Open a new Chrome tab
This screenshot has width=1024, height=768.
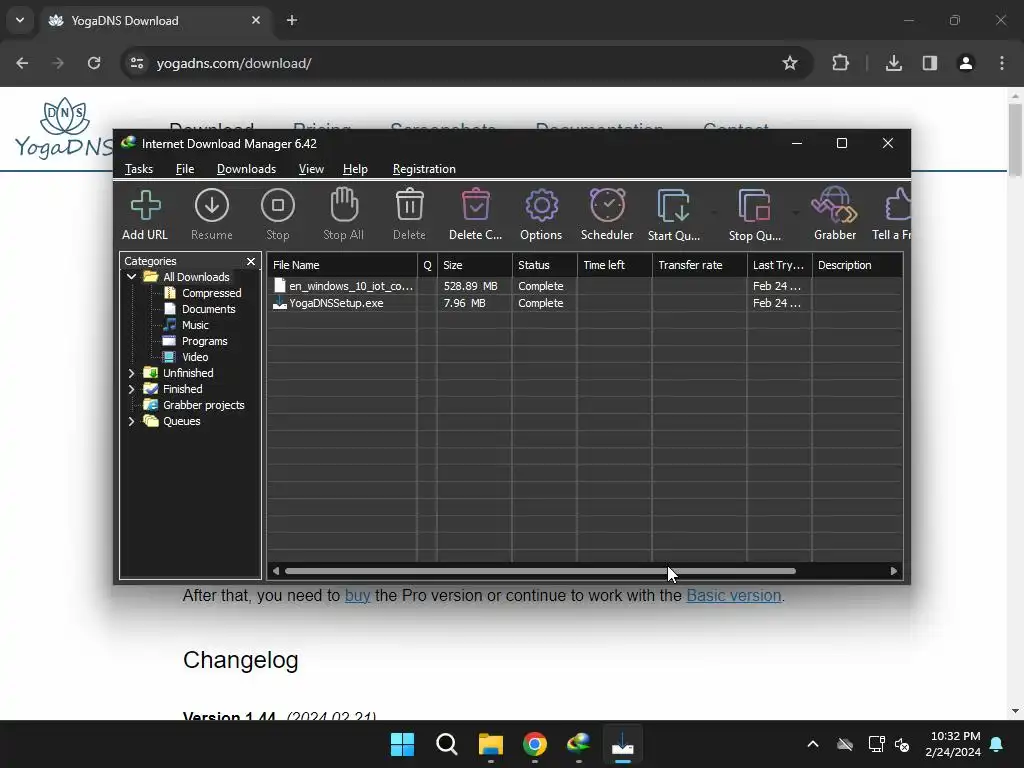click(x=292, y=20)
